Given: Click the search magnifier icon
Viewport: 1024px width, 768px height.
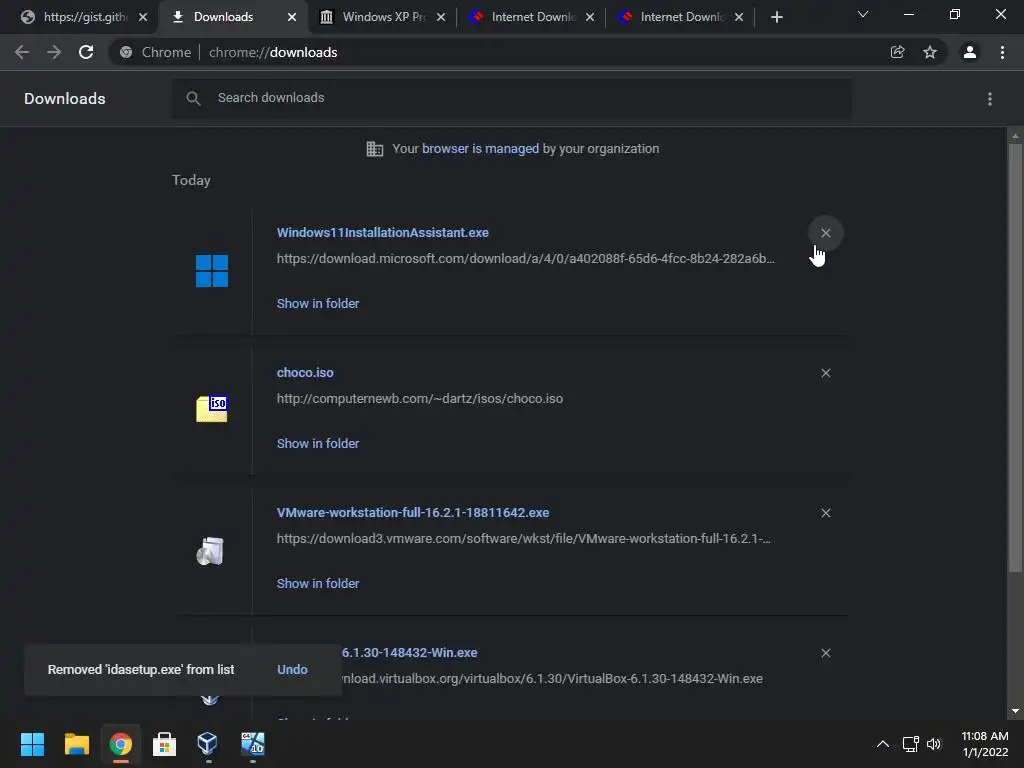Looking at the screenshot, I should [193, 99].
